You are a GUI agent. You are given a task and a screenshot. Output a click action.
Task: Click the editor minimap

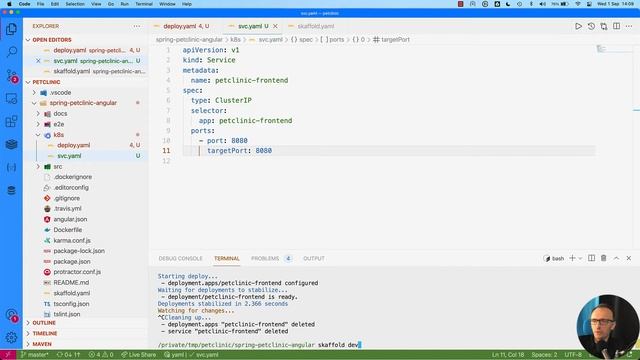(613, 49)
